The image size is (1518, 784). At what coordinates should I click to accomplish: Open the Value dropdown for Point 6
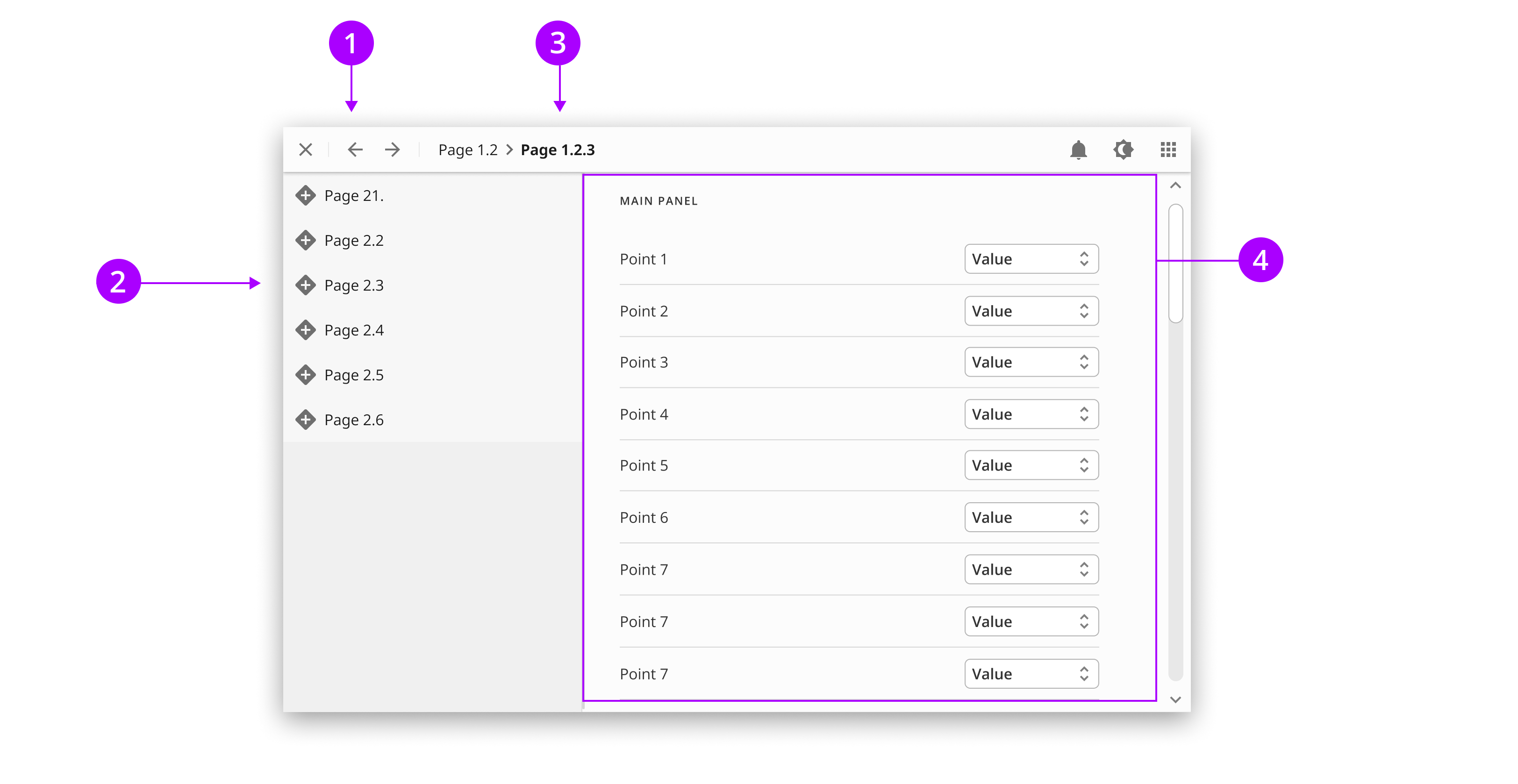coord(1031,517)
